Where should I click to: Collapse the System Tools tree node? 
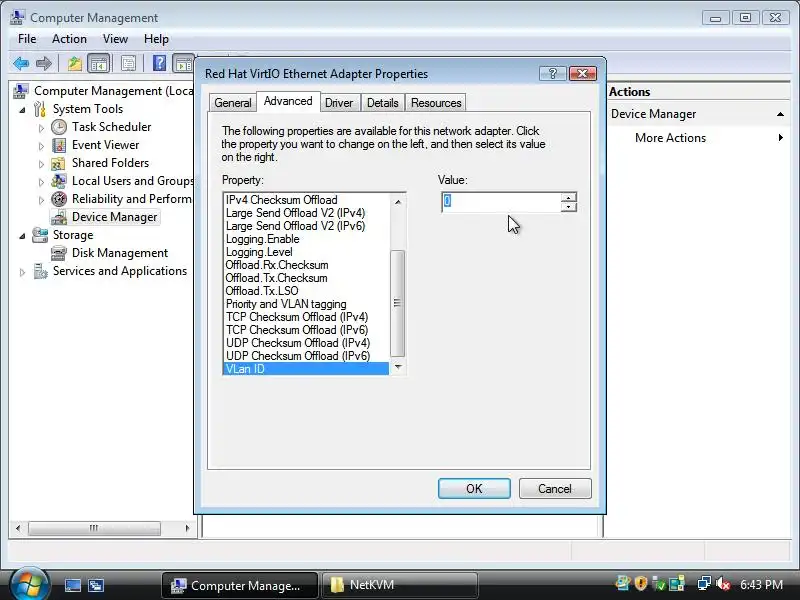coord(22,110)
